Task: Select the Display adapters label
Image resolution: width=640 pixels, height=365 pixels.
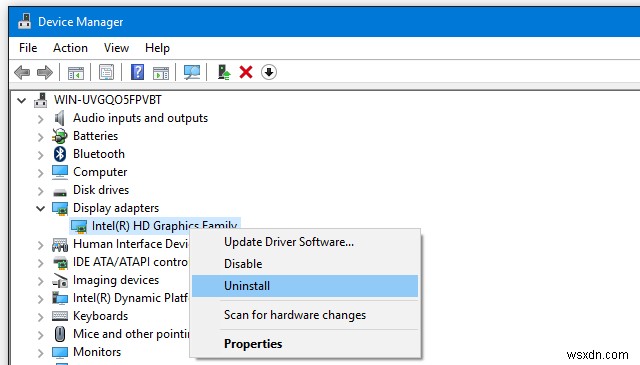Action: (116, 208)
